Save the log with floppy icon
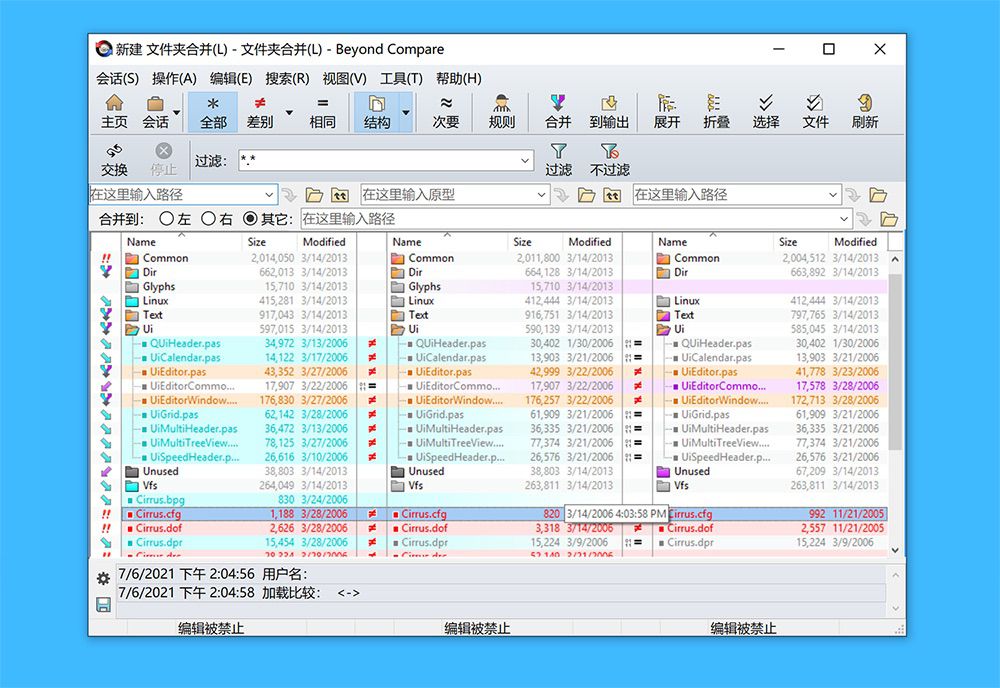Image resolution: width=1000 pixels, height=688 pixels. [x=103, y=604]
